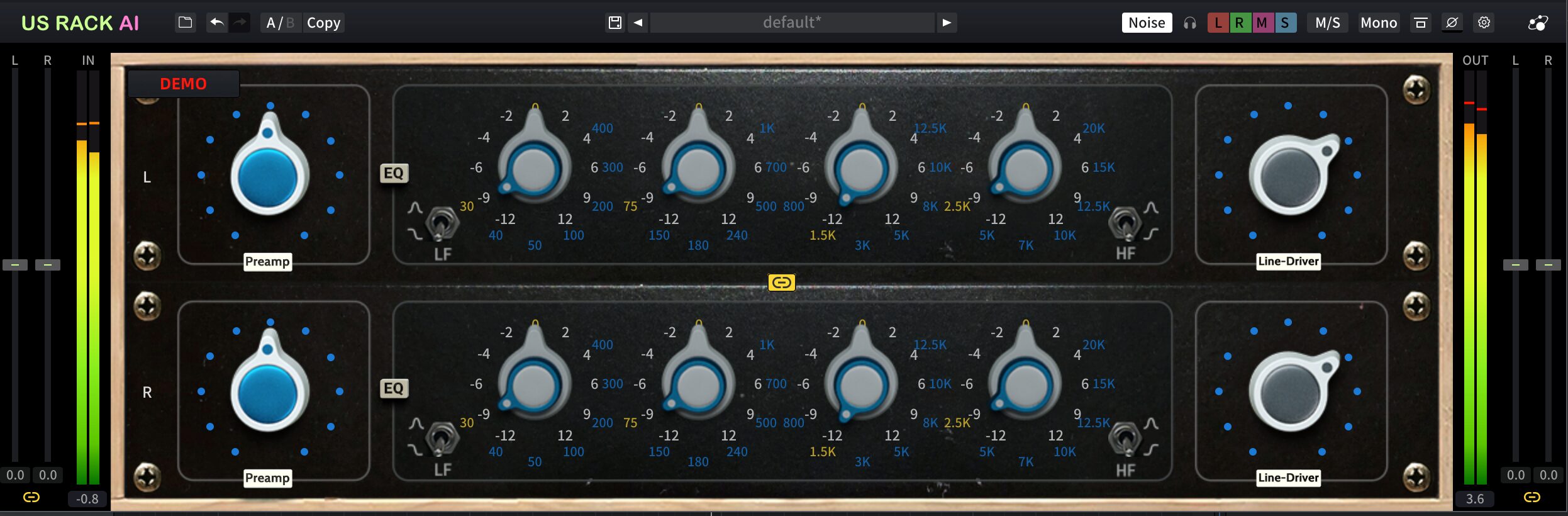Enable M/S processing mode
Screen dimensions: 1568x516
1328,23
